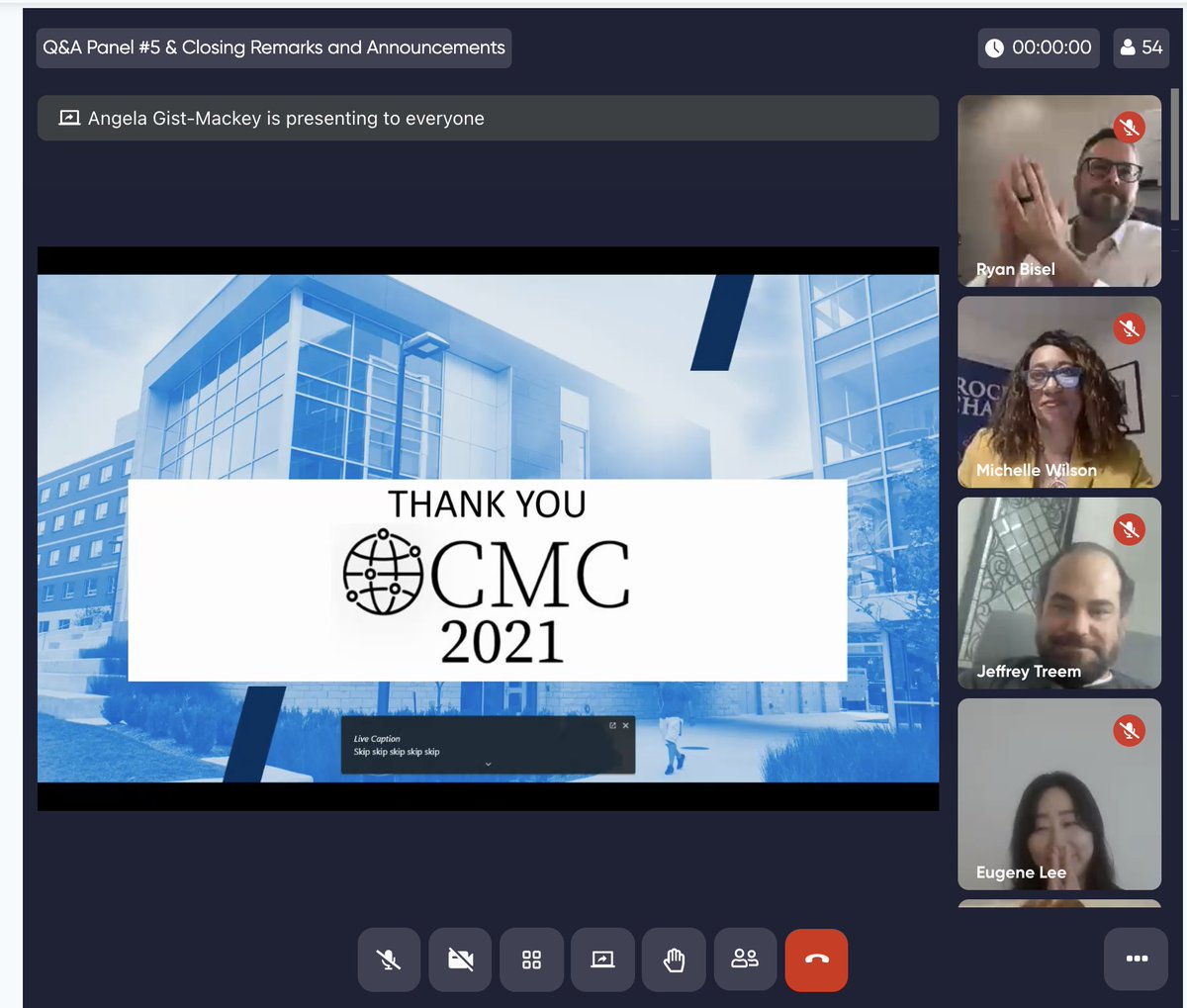Turn on your camera

(x=460, y=960)
